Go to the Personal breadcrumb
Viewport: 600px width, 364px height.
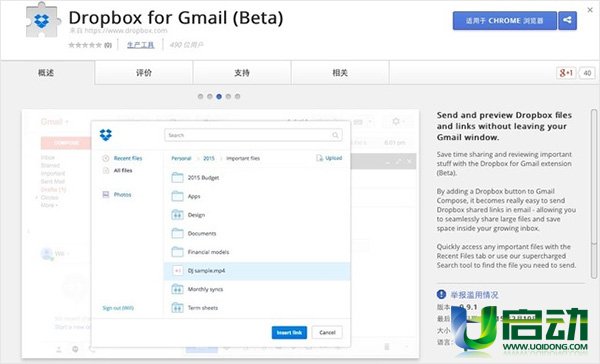[x=181, y=158]
